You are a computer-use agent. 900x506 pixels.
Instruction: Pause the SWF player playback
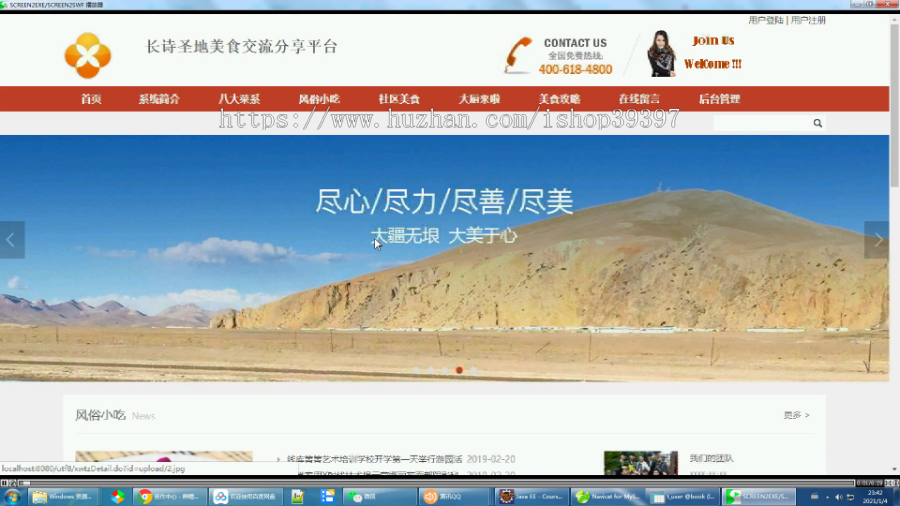[x=5, y=483]
